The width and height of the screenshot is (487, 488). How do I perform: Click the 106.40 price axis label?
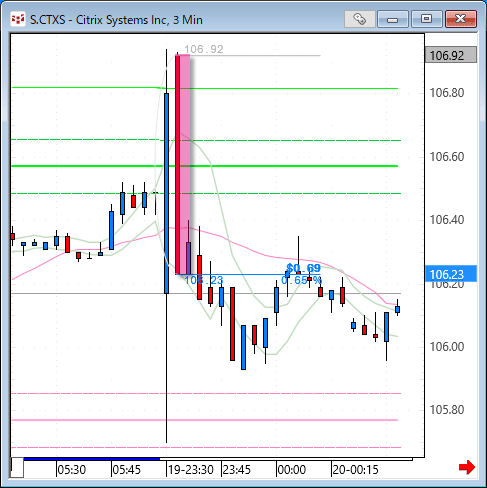[447, 220]
